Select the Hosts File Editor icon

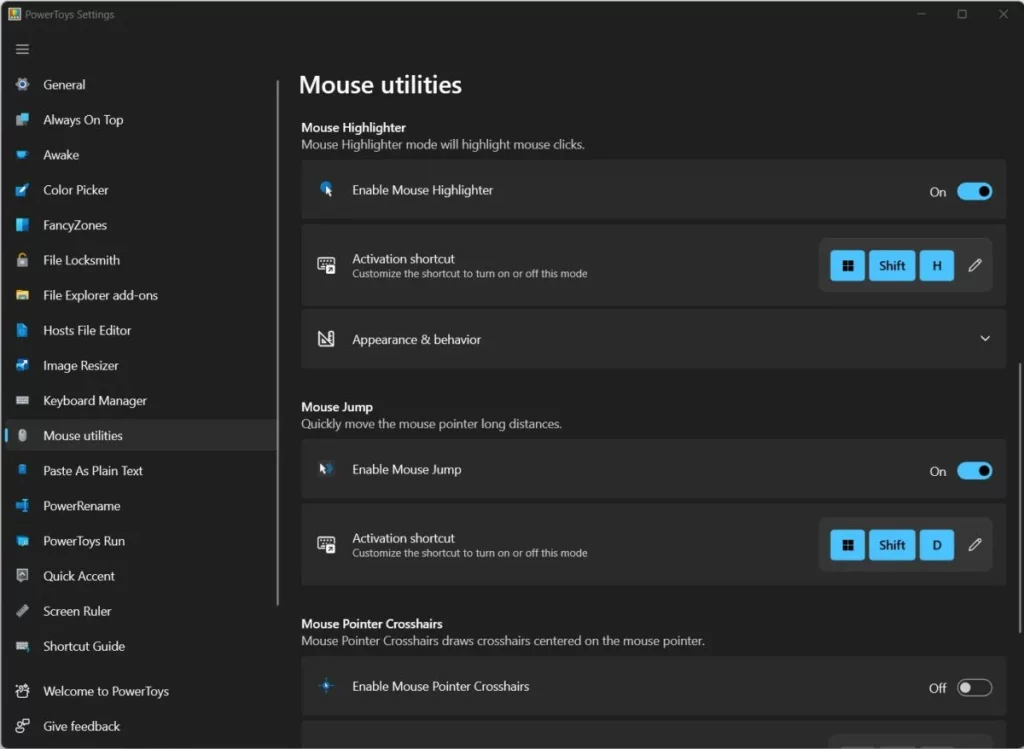coord(22,330)
